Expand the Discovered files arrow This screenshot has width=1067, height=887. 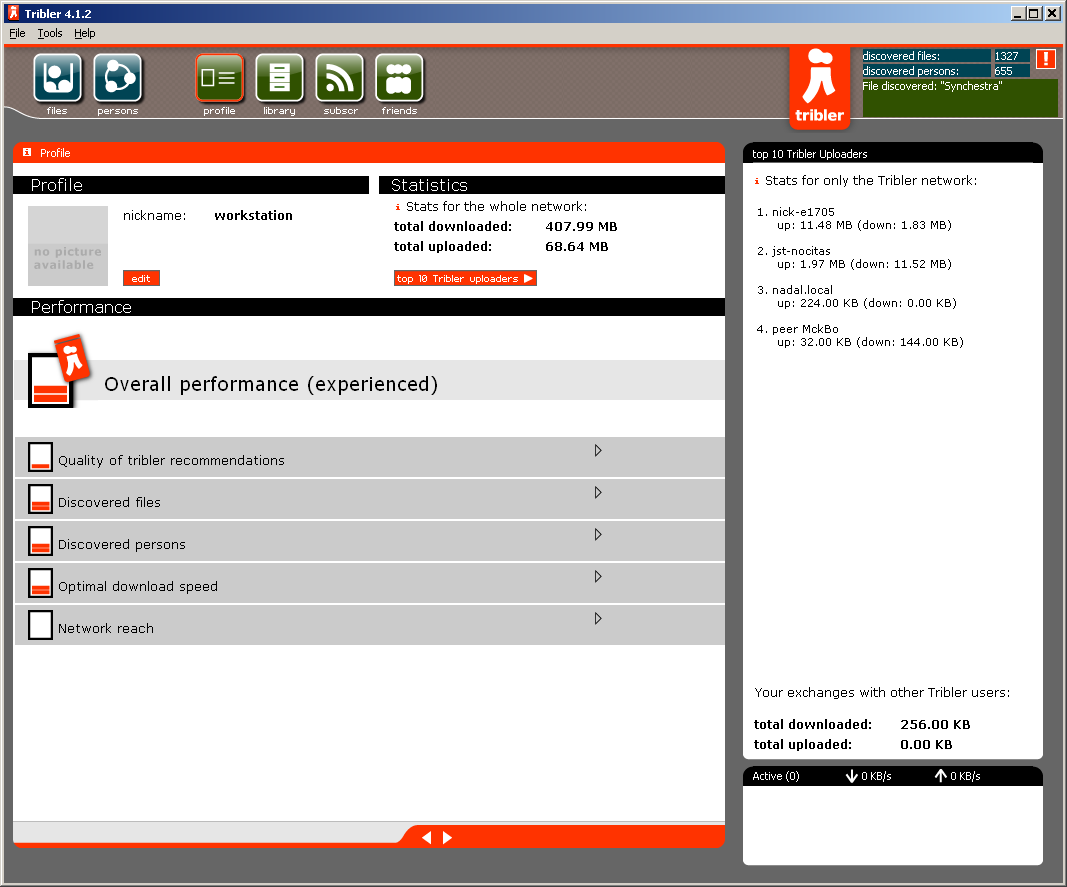pos(597,493)
